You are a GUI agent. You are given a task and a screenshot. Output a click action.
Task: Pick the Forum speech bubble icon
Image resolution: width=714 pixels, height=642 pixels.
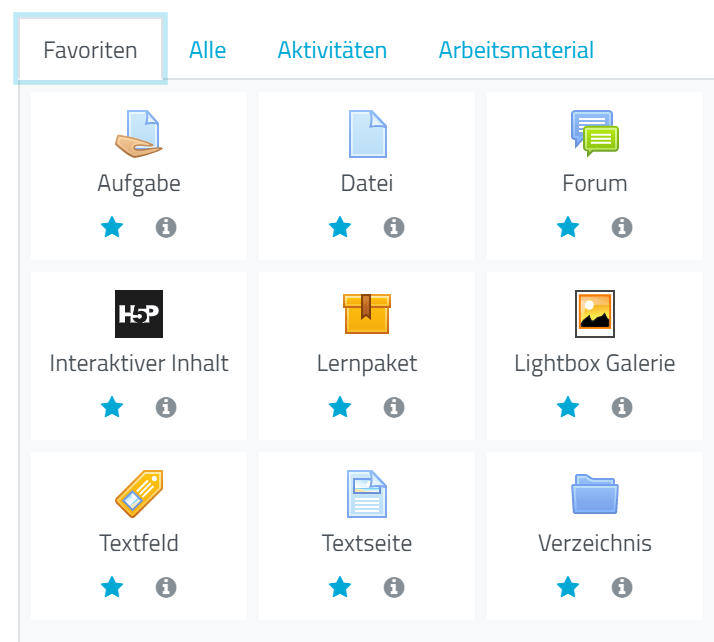595,135
